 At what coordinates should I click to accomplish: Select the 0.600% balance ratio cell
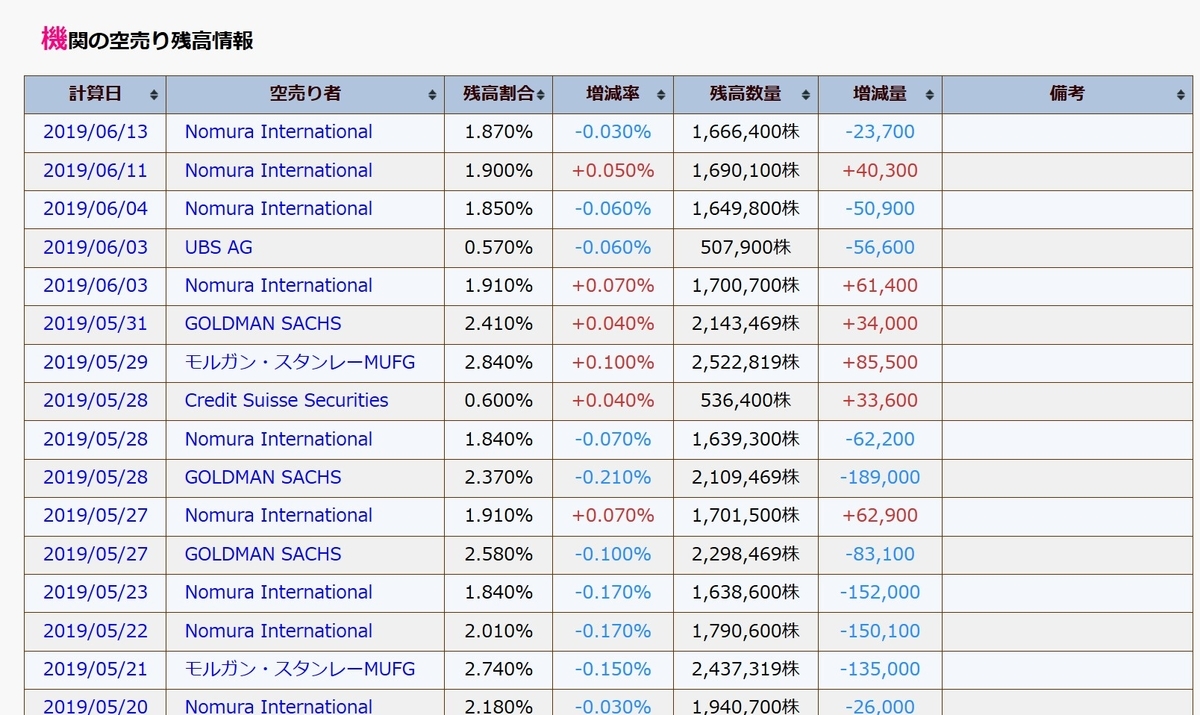499,401
